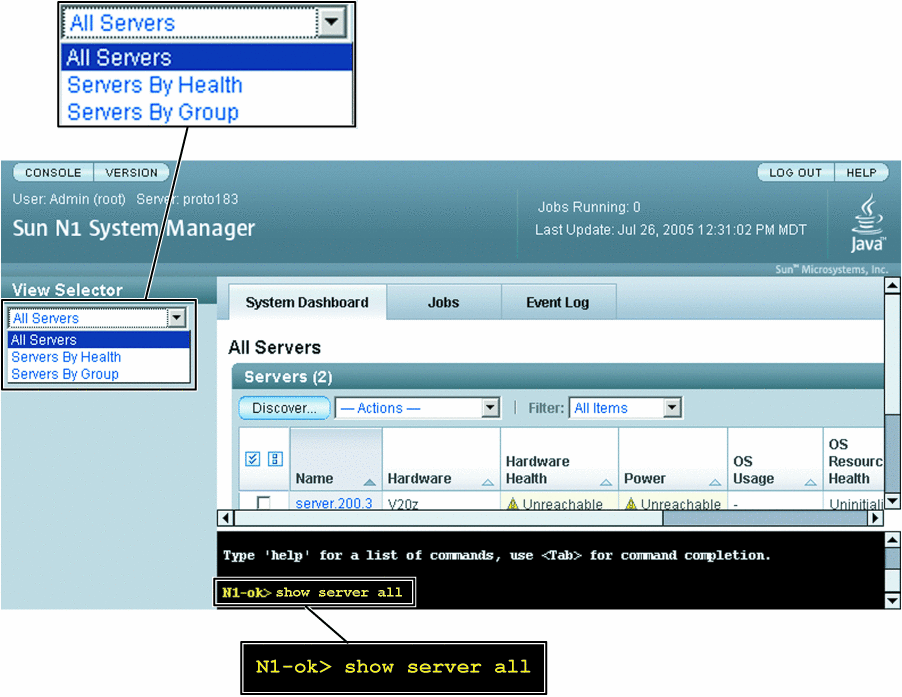
Task: Open HELP
Action: pos(861,173)
